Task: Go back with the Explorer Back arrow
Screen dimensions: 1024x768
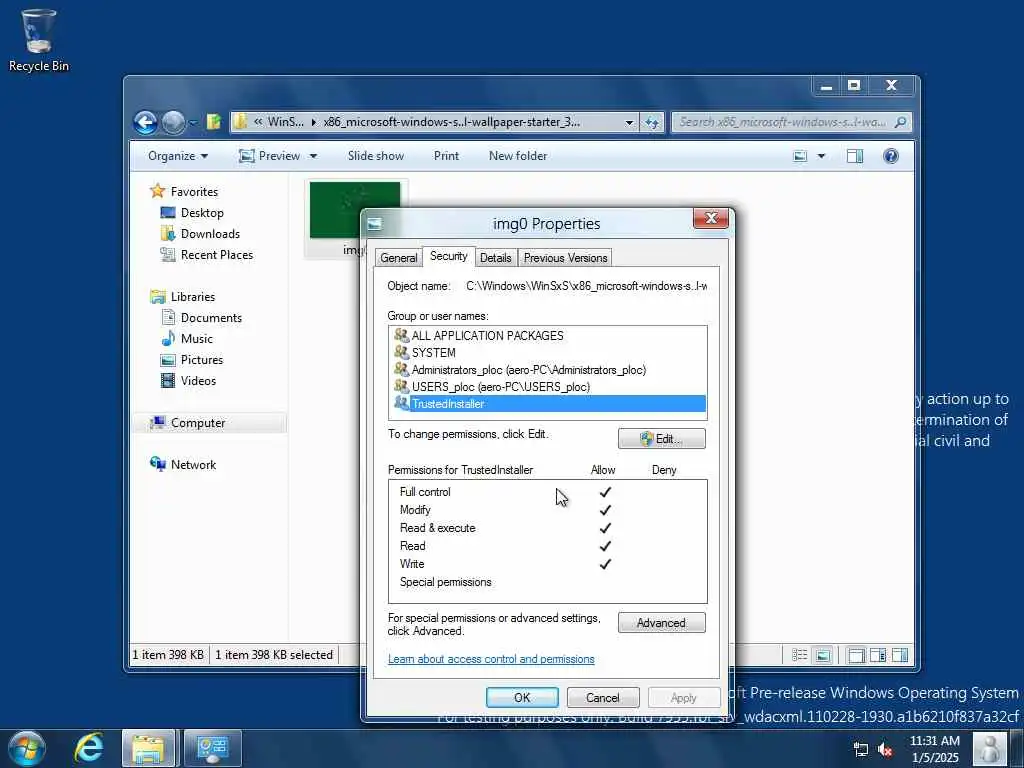Action: 145,122
